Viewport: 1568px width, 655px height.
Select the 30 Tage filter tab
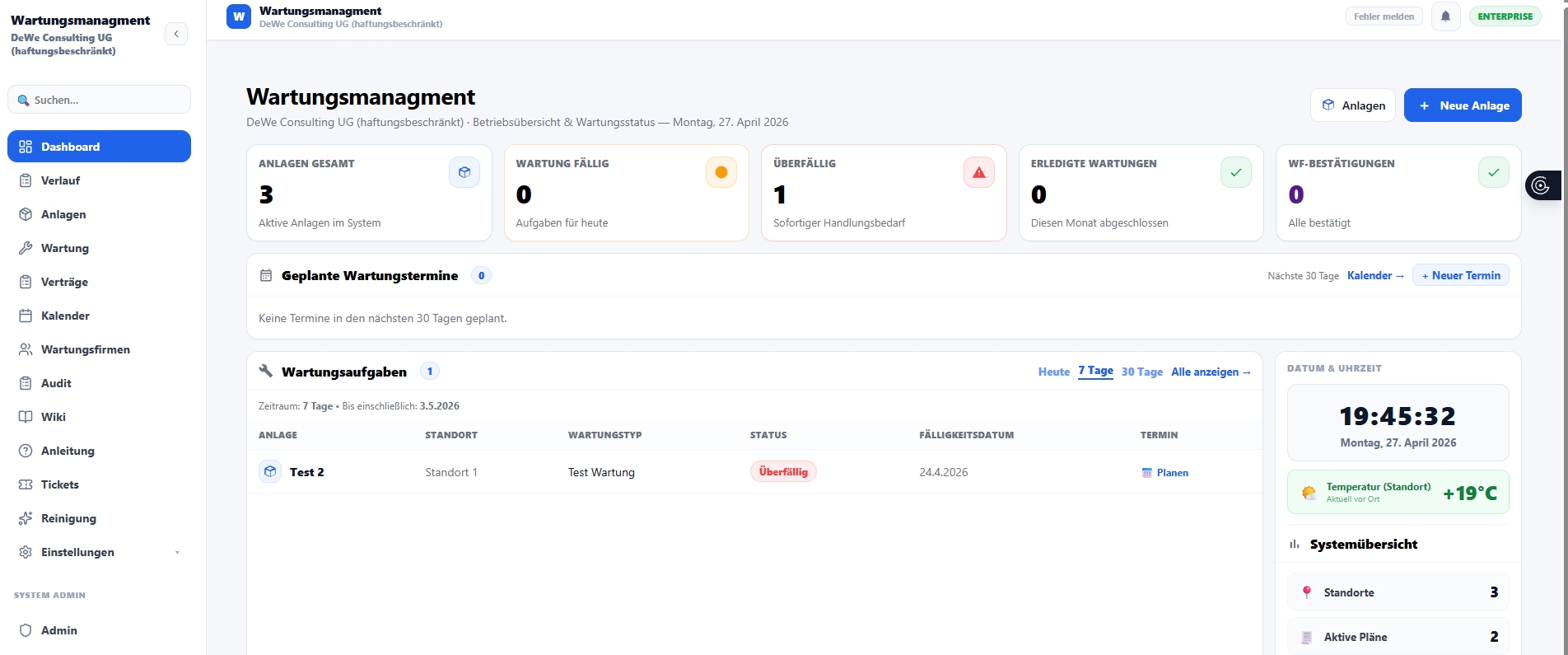pos(1141,372)
